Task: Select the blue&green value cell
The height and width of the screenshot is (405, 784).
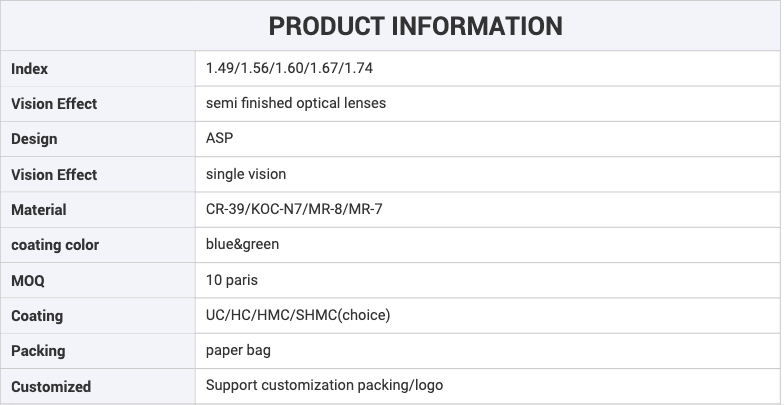Action: (x=243, y=244)
